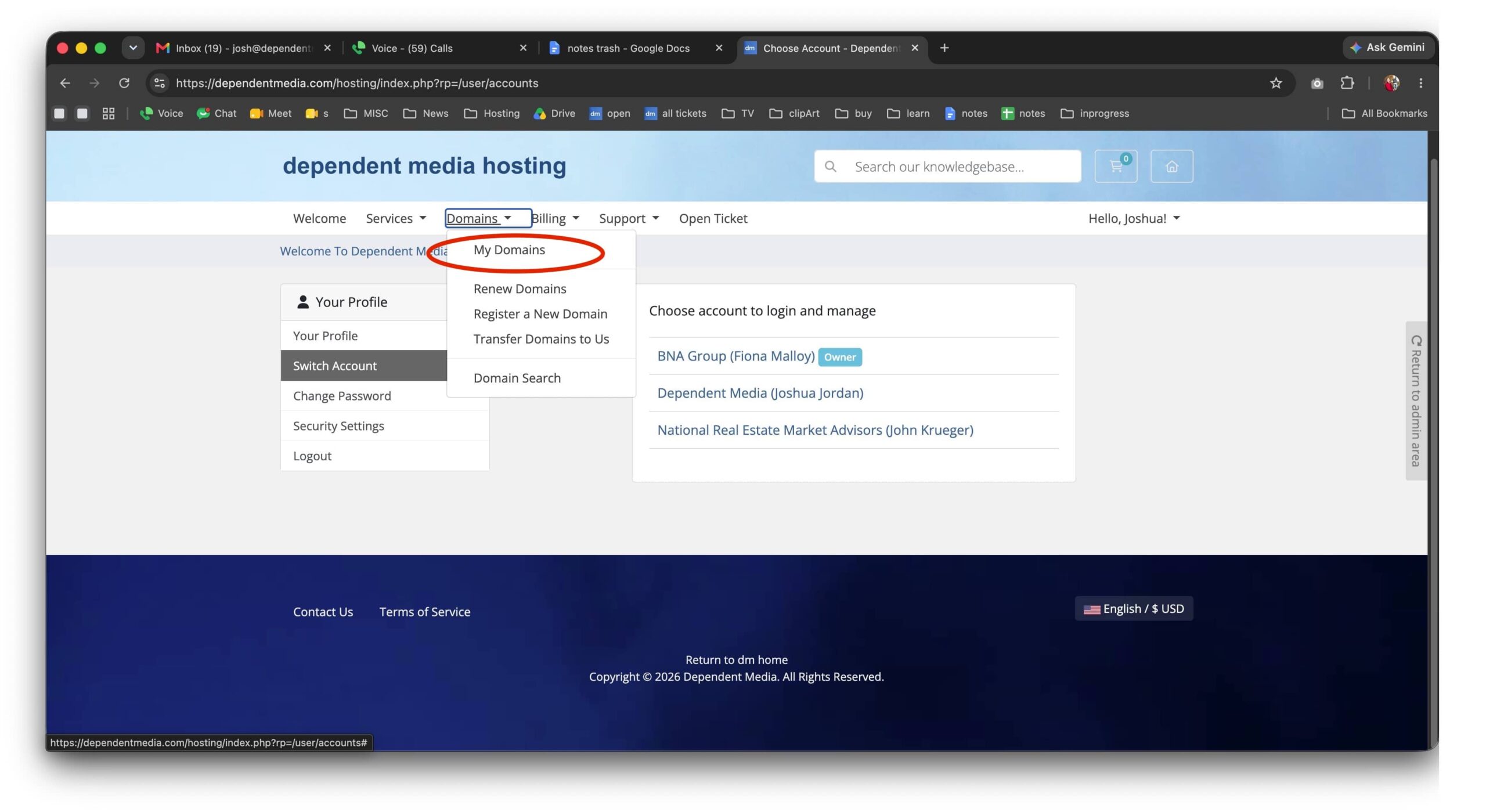Image resolution: width=1486 pixels, height=812 pixels.
Task: Open the Hosting bookmarks folder
Action: pyautogui.click(x=492, y=113)
